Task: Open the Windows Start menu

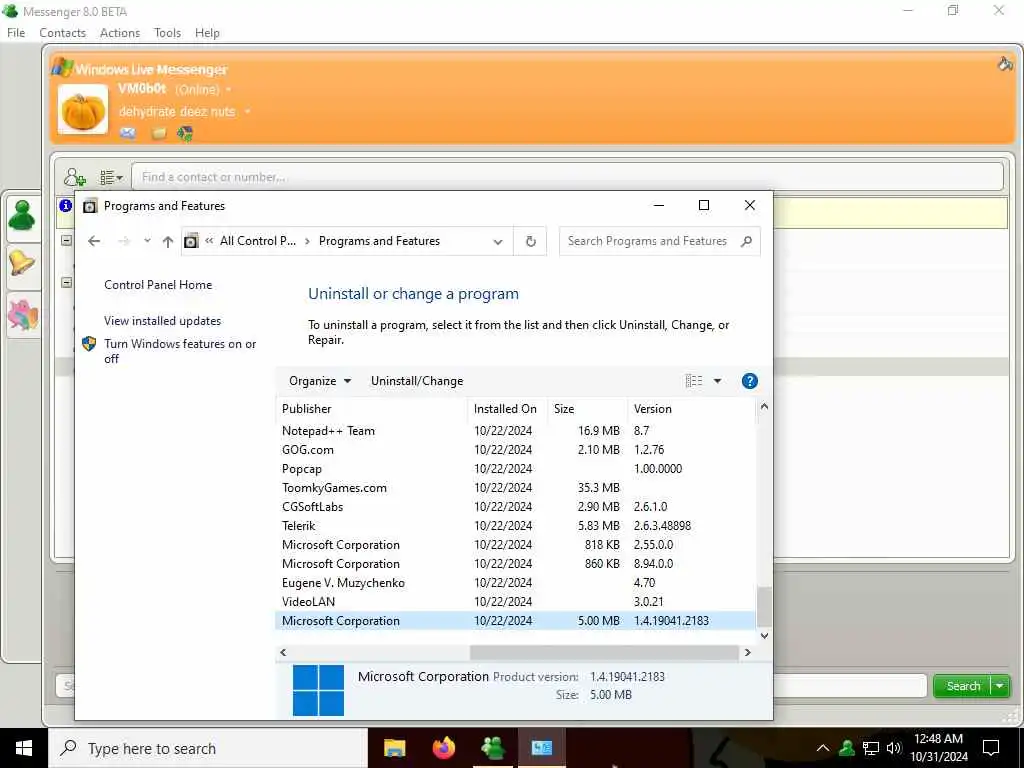Action: tap(24, 748)
